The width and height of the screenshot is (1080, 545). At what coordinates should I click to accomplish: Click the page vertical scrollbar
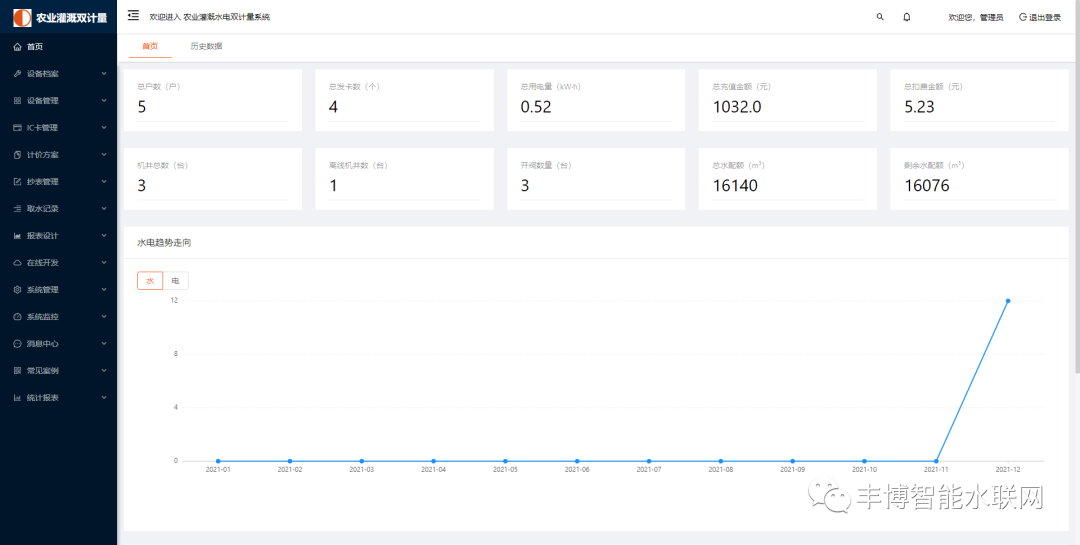[x=1075, y=200]
